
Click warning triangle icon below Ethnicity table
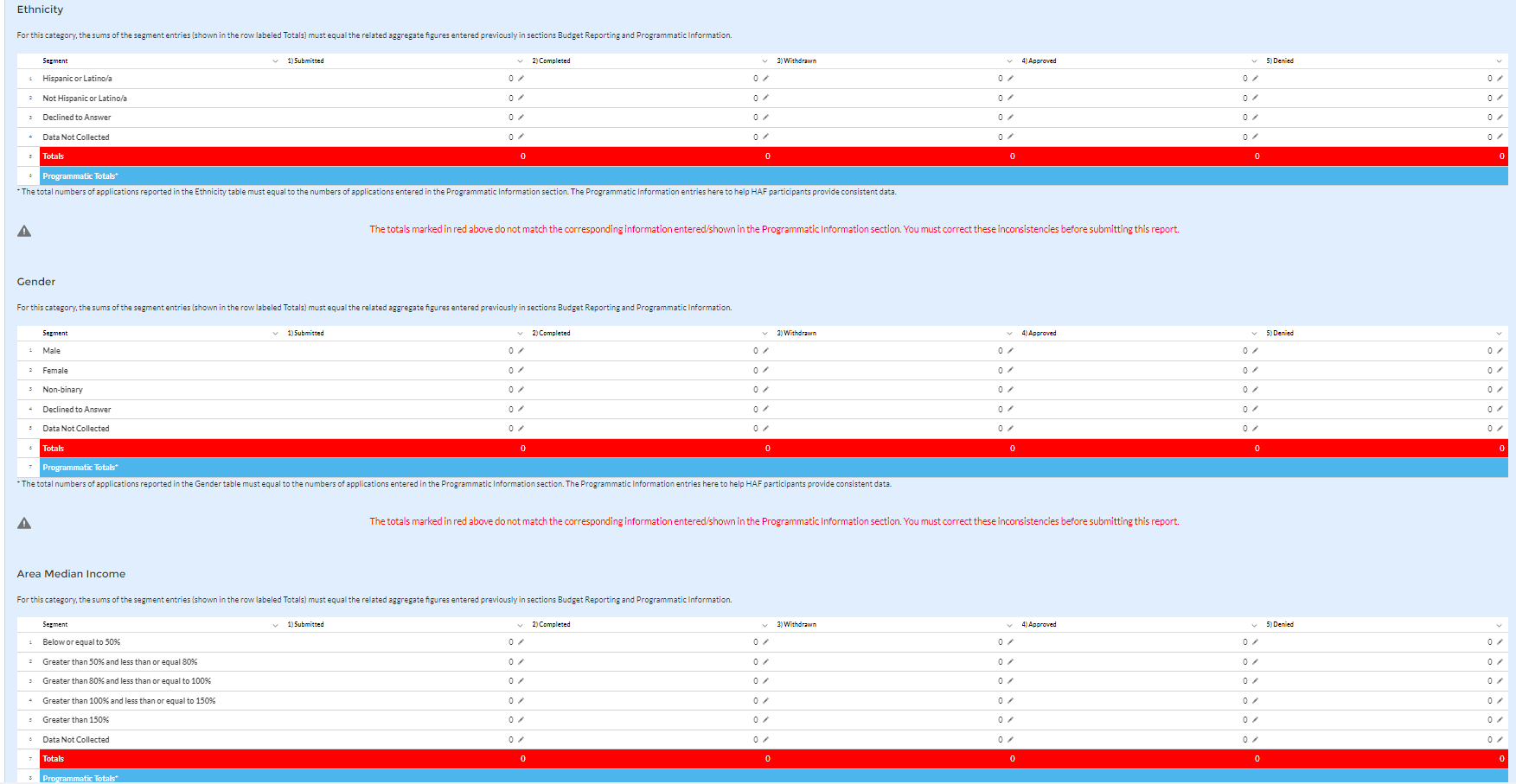click(x=24, y=231)
